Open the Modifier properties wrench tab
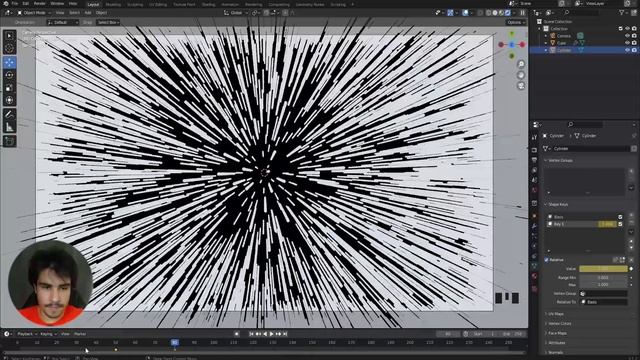Image resolution: width=640 pixels, height=360 pixels. click(534, 226)
